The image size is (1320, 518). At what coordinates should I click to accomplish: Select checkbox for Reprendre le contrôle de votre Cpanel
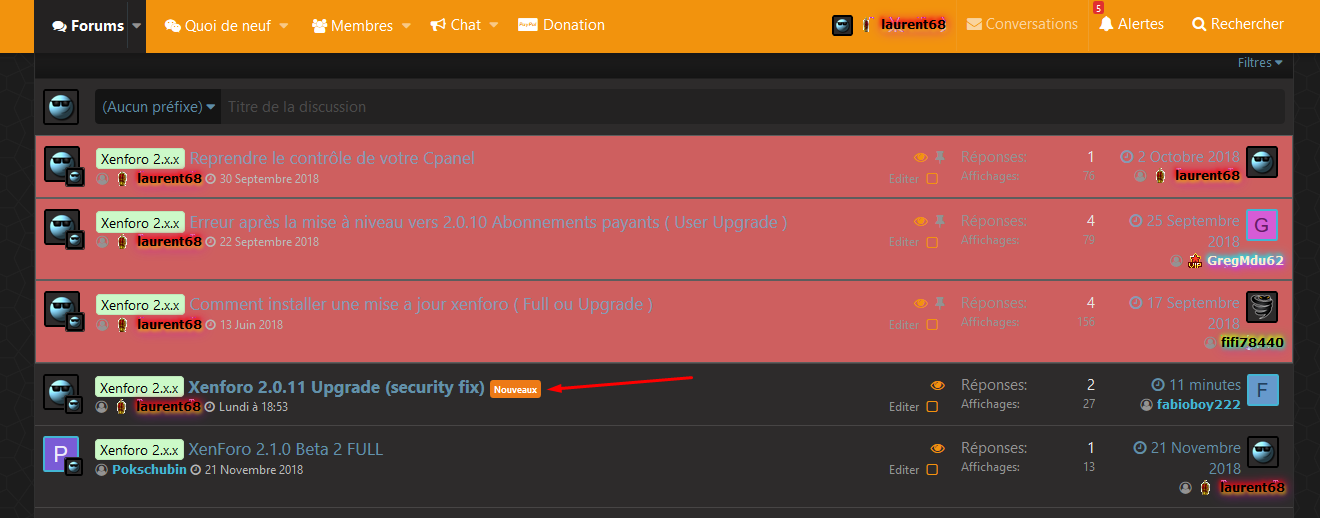[932, 179]
